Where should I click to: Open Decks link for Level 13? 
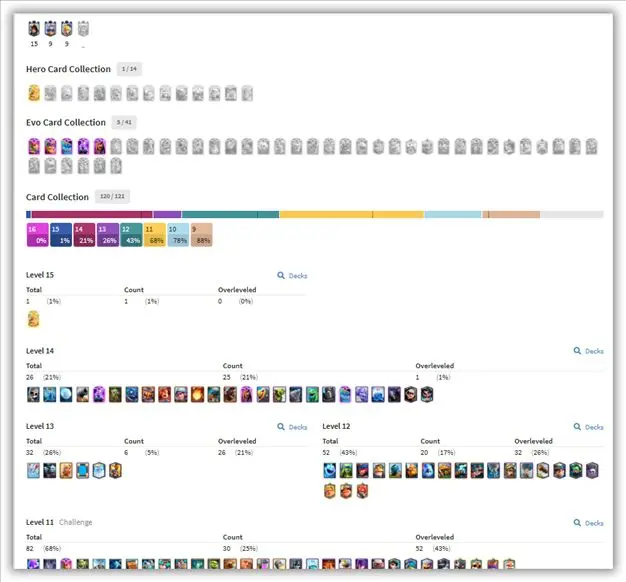[x=292, y=427]
